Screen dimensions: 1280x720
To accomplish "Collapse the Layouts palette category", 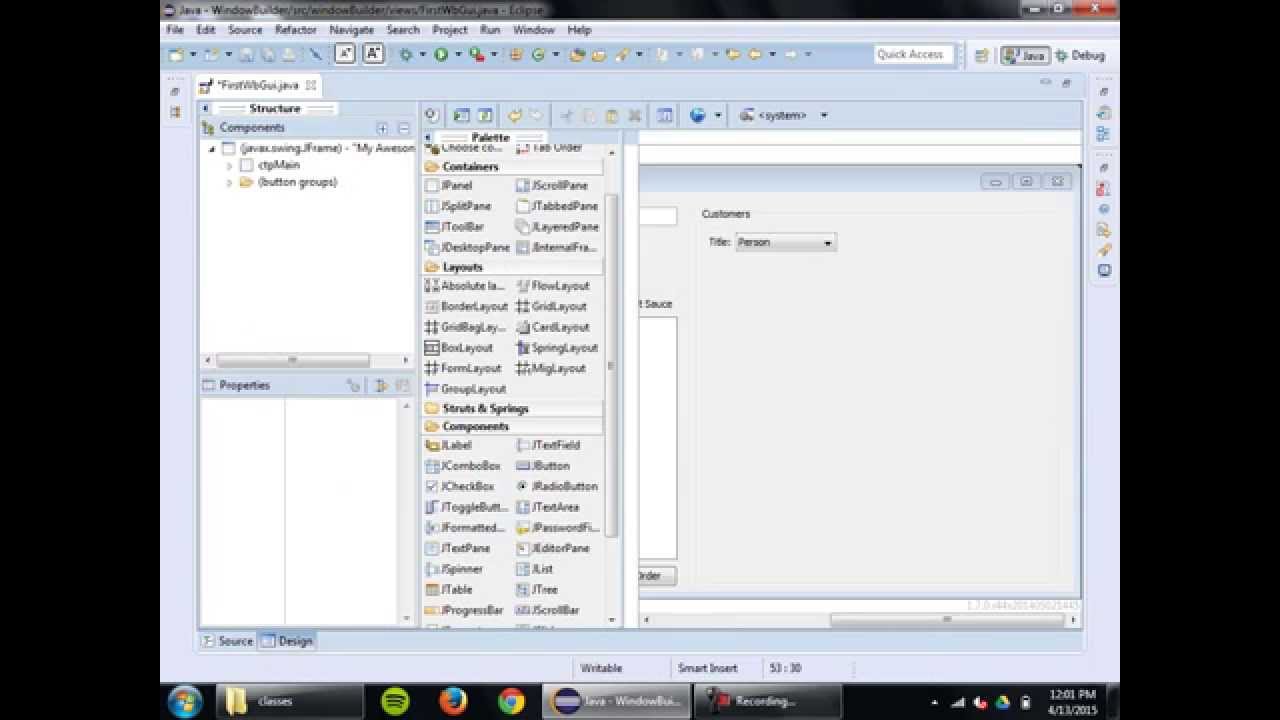I will pyautogui.click(x=512, y=268).
